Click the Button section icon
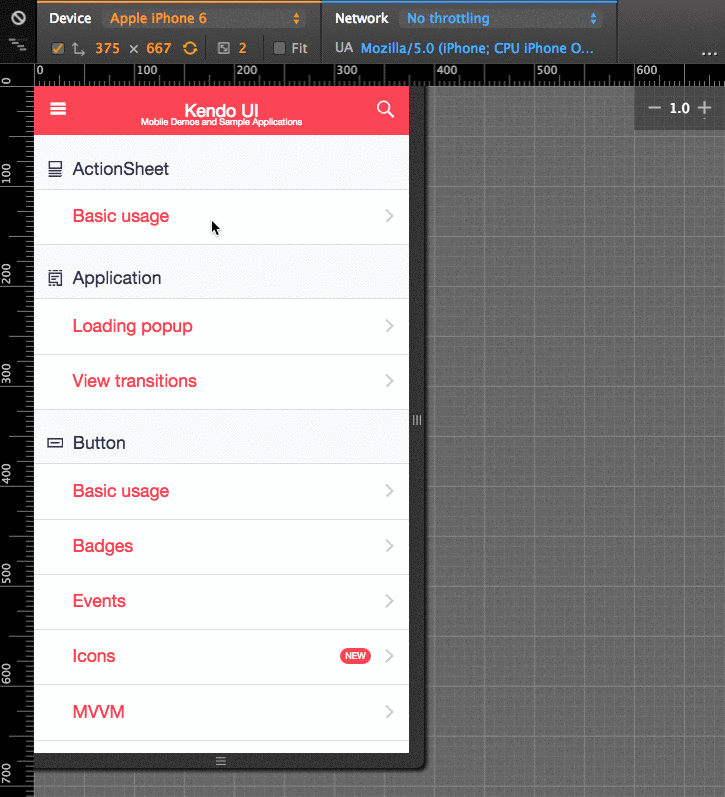Viewport: 725px width, 797px height. [55, 443]
